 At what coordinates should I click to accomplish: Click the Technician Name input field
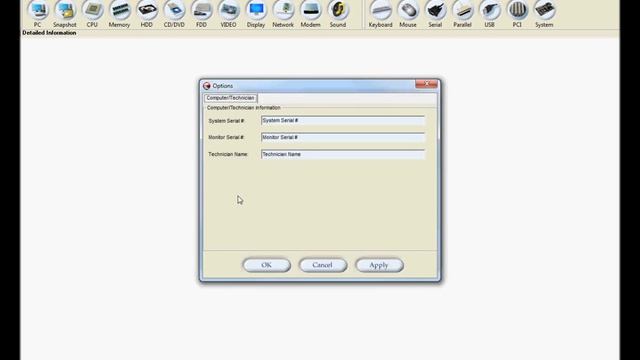point(343,154)
